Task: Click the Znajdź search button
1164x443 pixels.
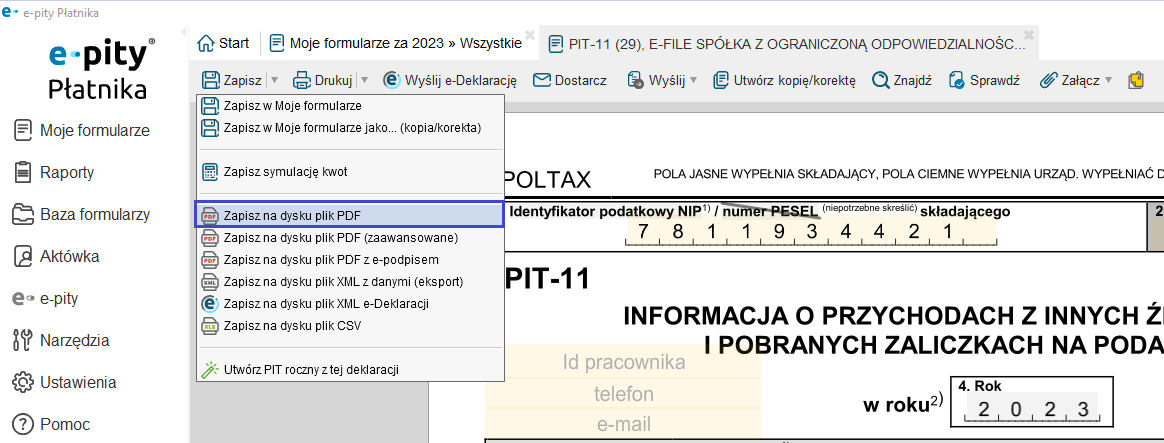Action: pyautogui.click(x=902, y=80)
